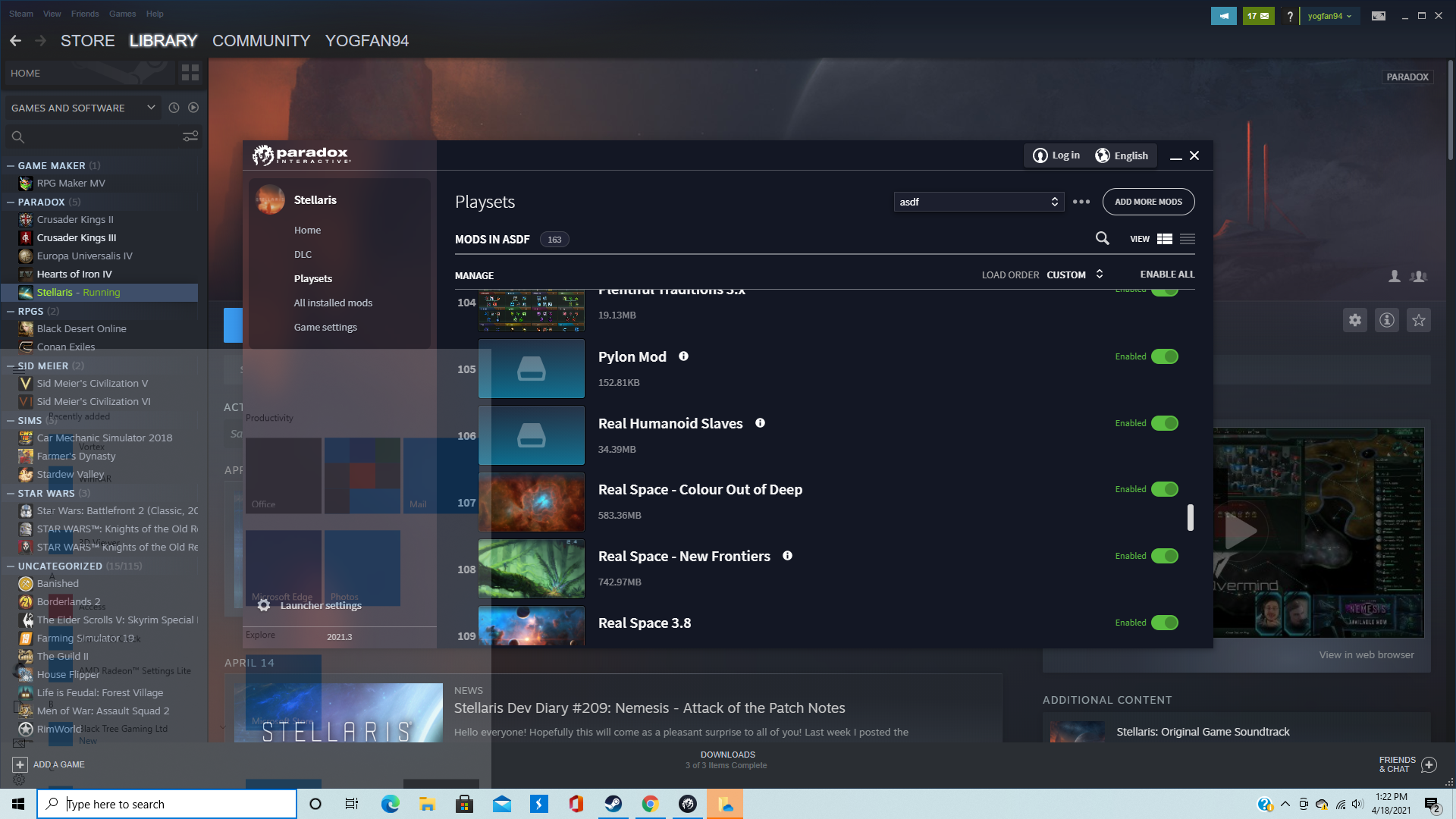Click Add More Mods button
The image size is (1456, 819).
pos(1149,202)
